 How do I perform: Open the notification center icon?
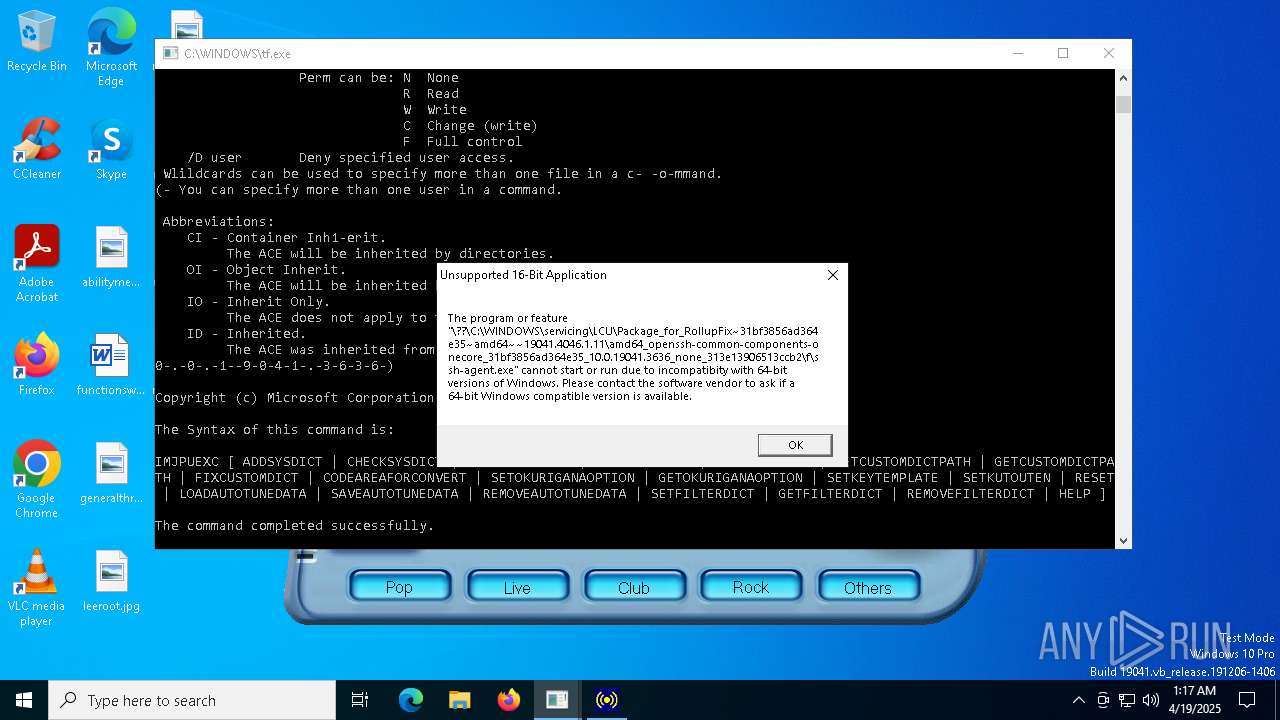click(1247, 700)
